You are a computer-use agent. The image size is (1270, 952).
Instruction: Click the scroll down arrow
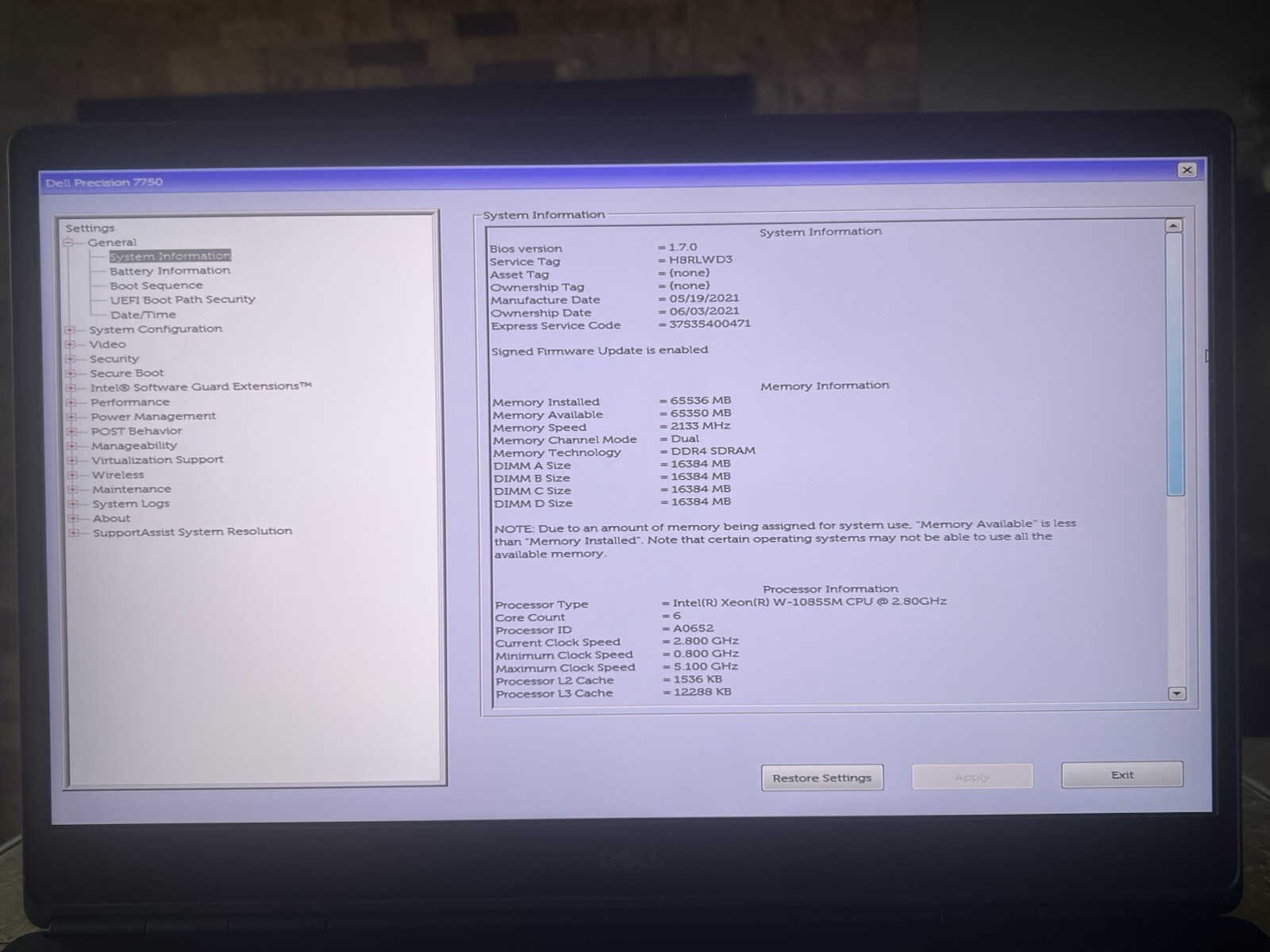[x=1177, y=693]
